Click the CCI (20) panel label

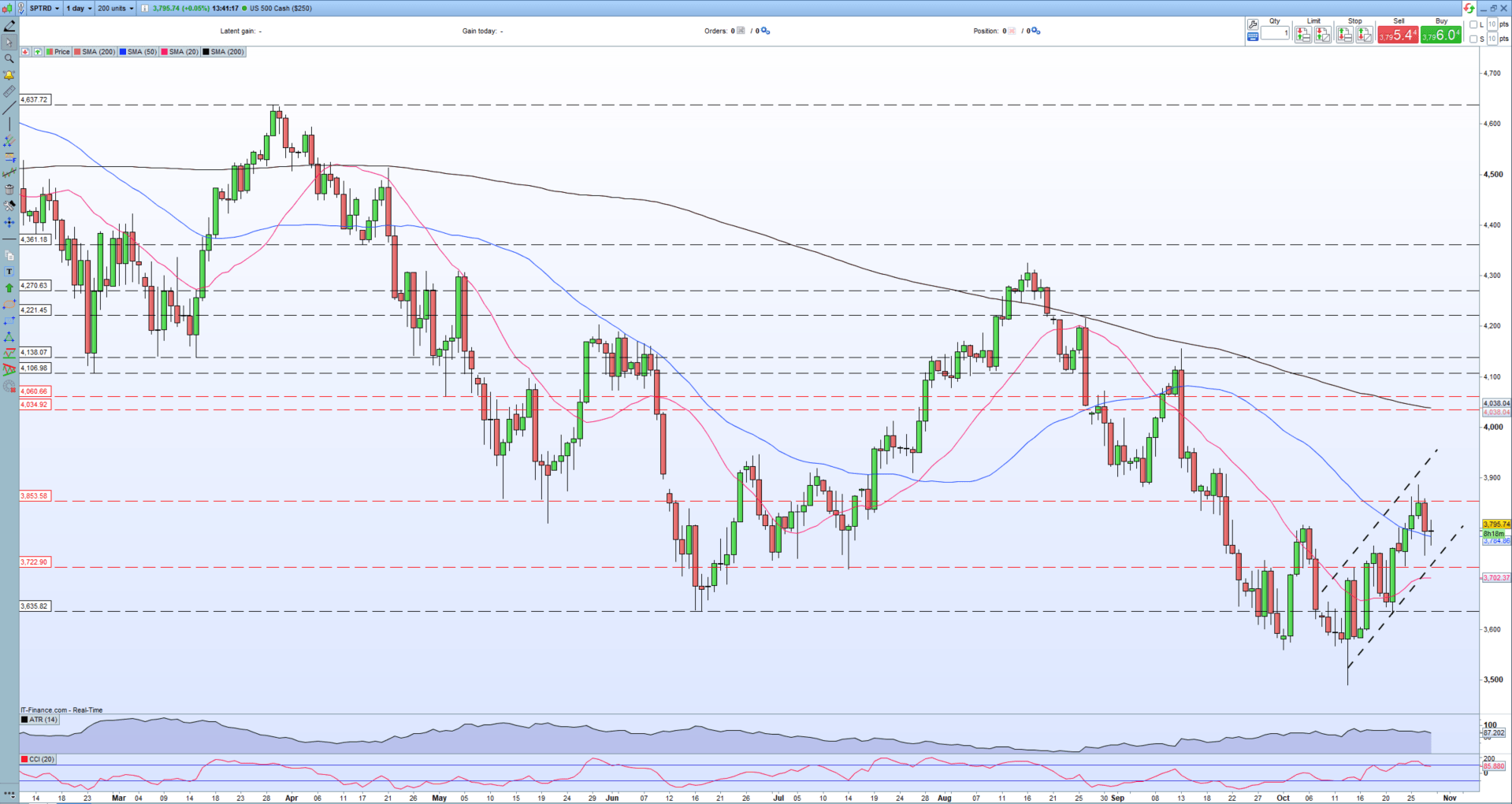tap(39, 759)
